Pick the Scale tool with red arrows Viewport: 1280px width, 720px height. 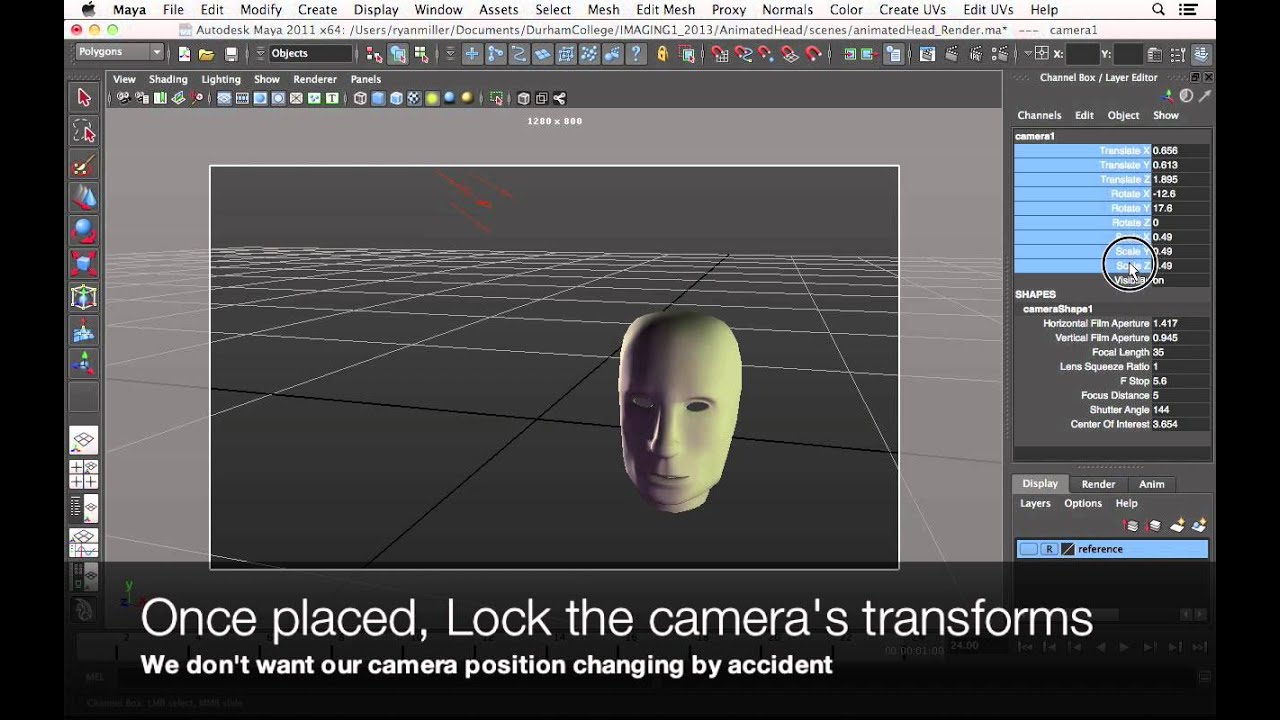[x=84, y=264]
